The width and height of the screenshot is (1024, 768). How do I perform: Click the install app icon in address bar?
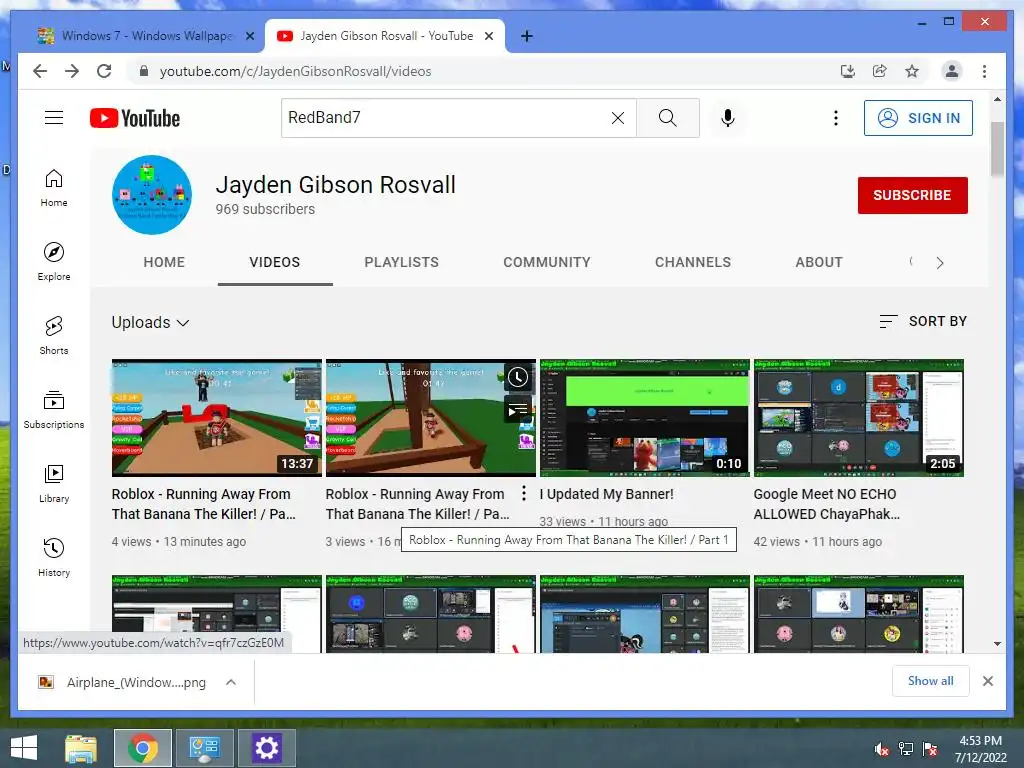tap(848, 71)
